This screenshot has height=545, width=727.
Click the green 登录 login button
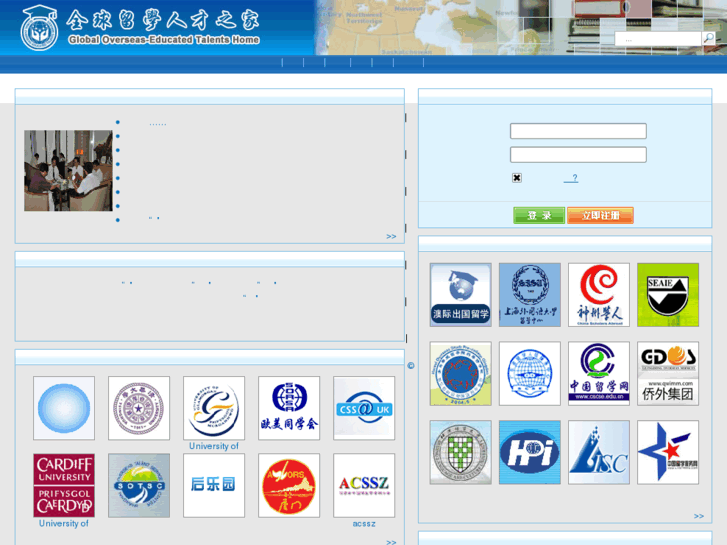539,215
